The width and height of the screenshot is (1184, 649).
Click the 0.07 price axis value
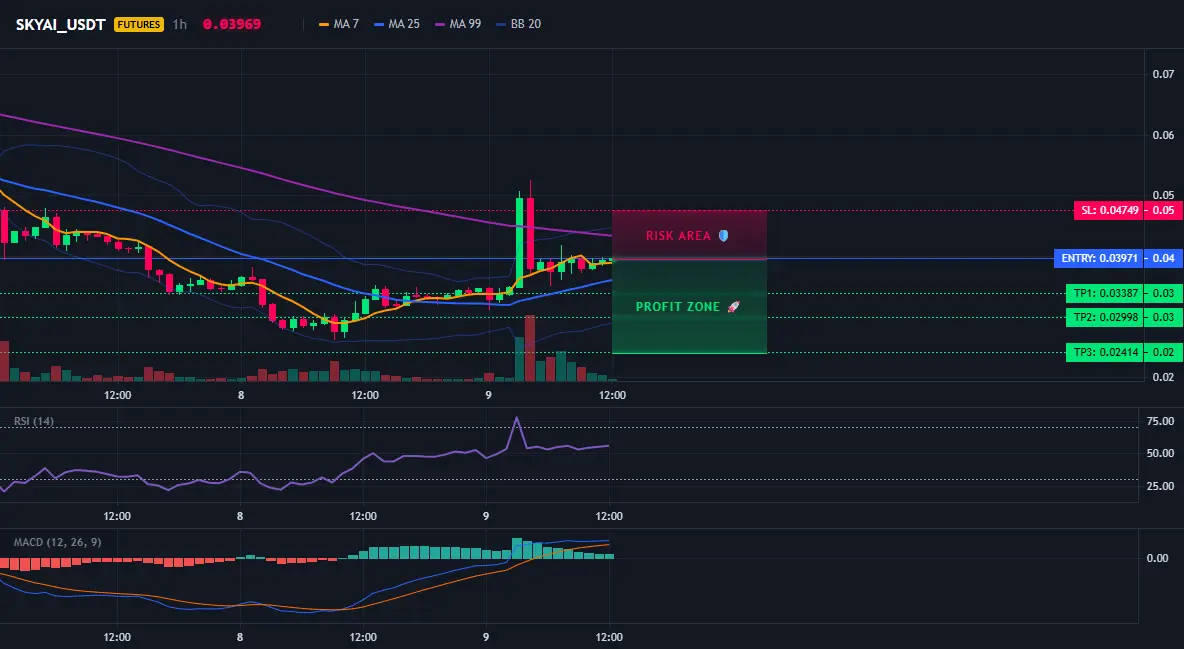pos(1163,74)
